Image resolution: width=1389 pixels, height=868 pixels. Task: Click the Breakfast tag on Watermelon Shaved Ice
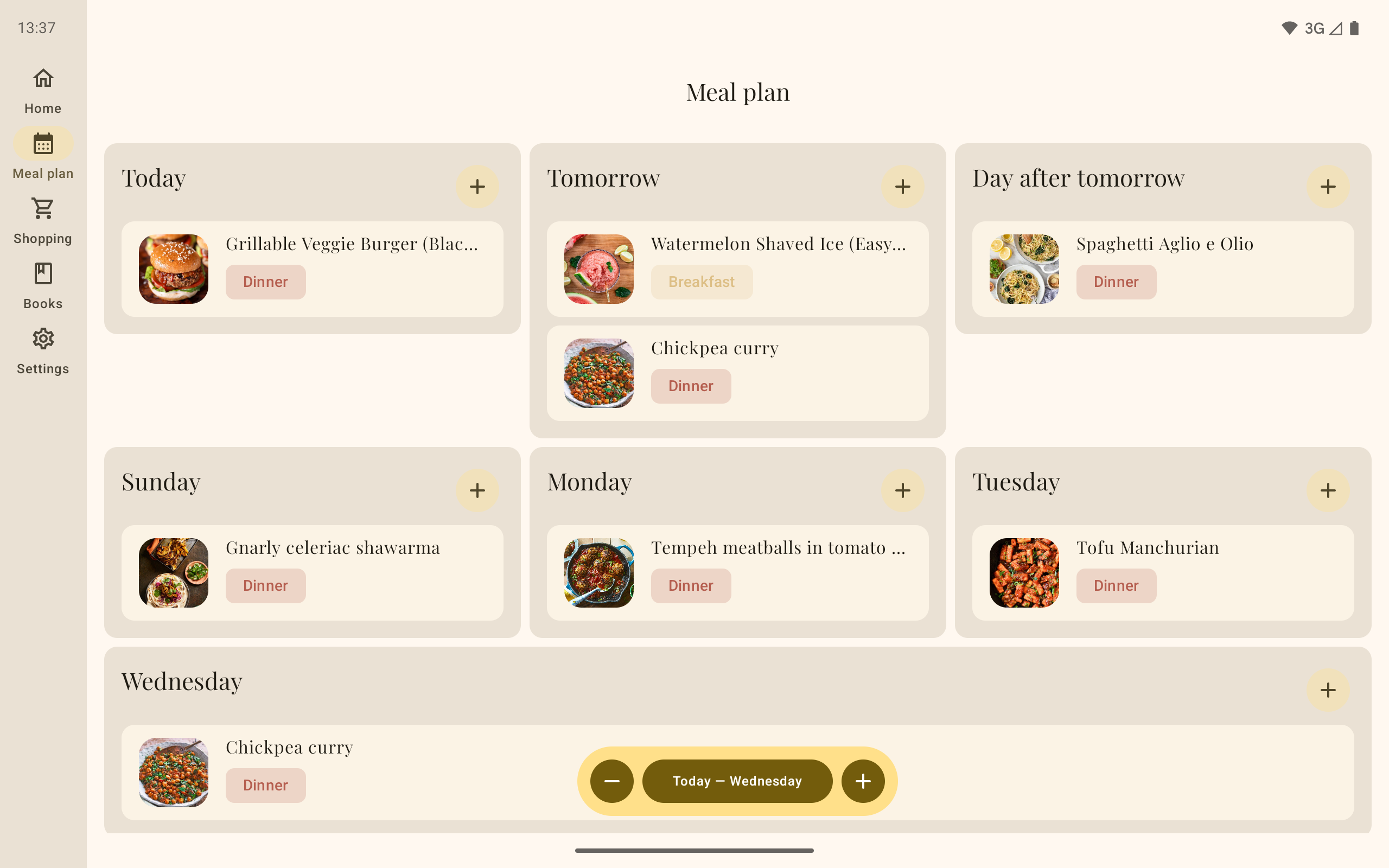(x=702, y=282)
